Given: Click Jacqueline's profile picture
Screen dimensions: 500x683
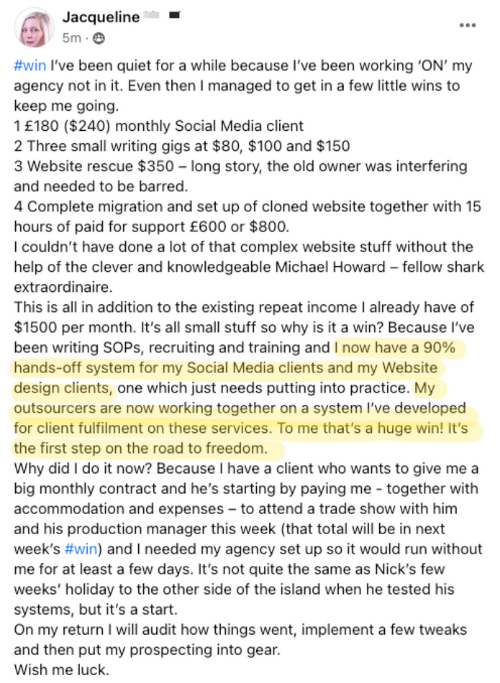Looking at the screenshot, I should (x=34, y=28).
